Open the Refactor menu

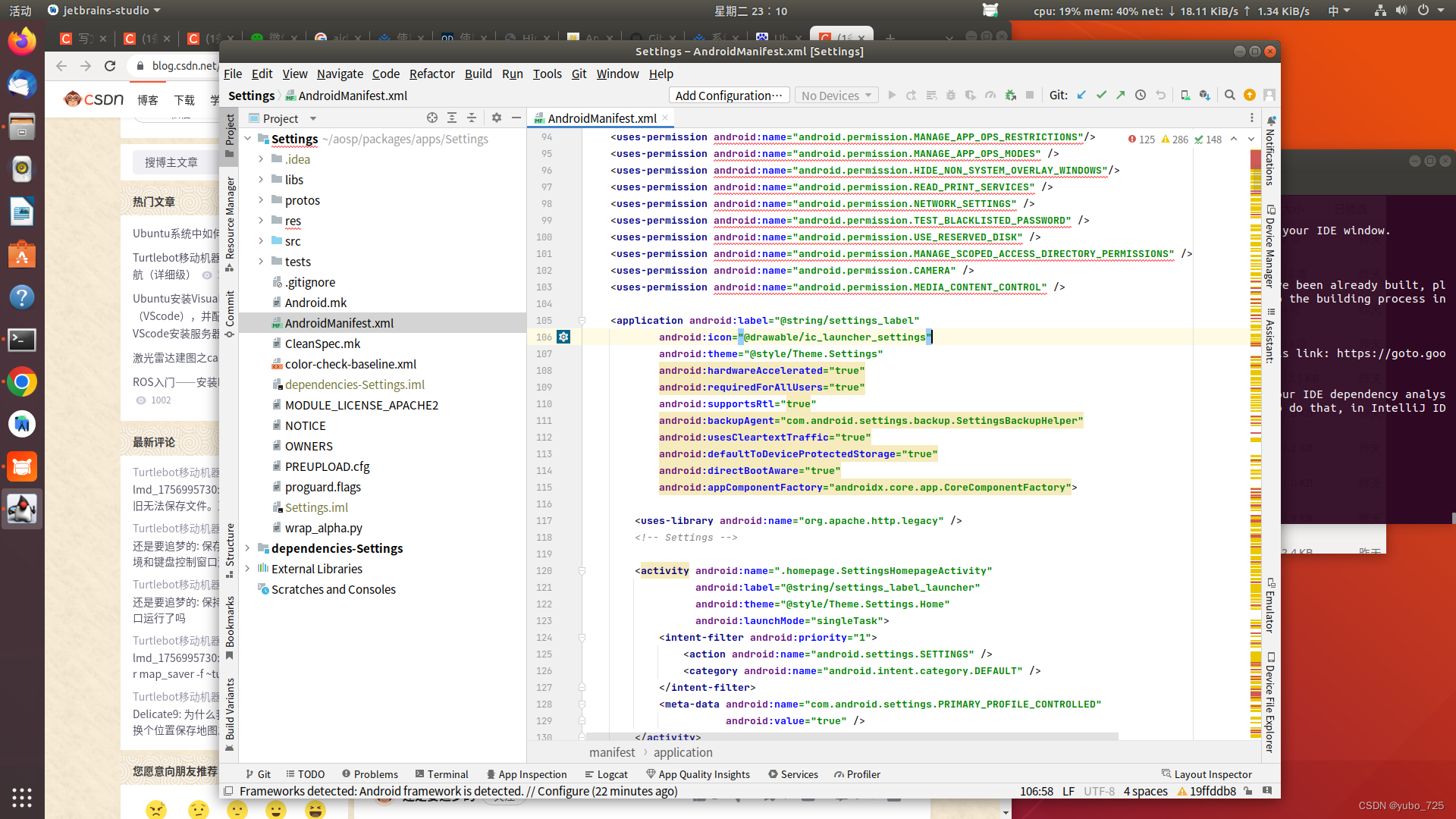pyautogui.click(x=431, y=74)
